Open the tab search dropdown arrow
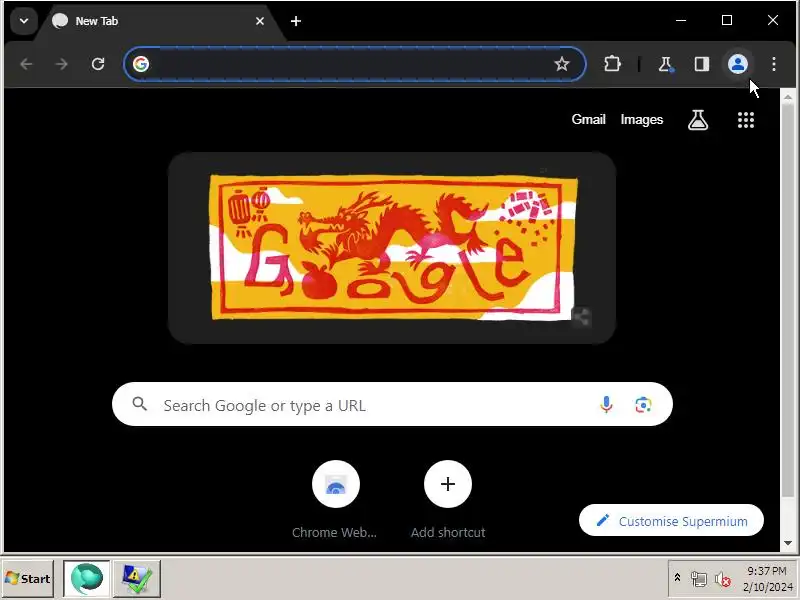 23,21
